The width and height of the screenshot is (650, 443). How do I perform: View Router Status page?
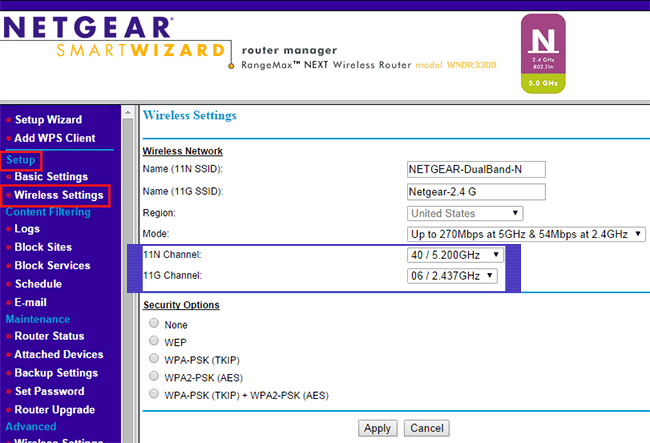pyautogui.click(x=49, y=336)
